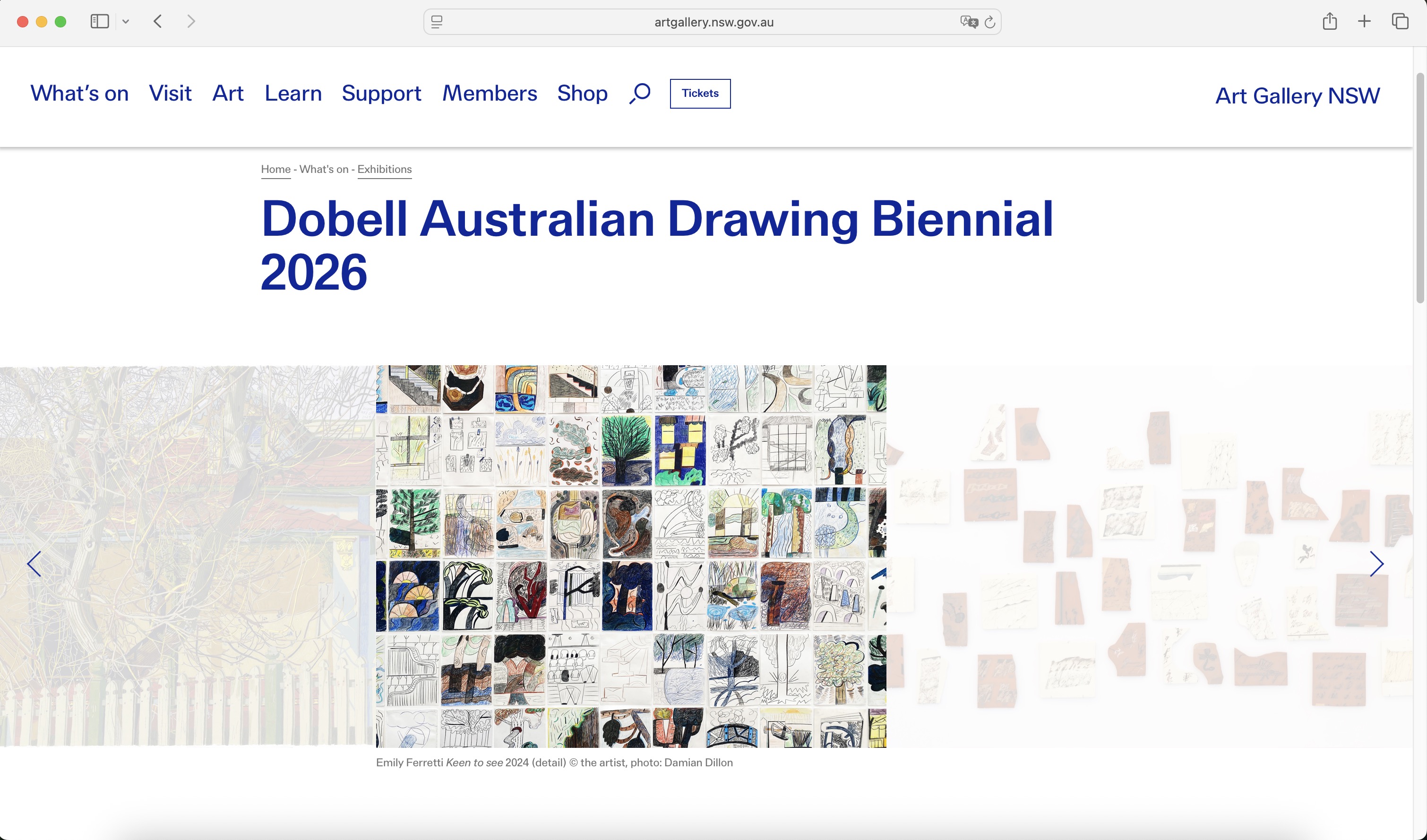Open a new tab with plus icon
The height and width of the screenshot is (840, 1427).
pyautogui.click(x=1364, y=22)
